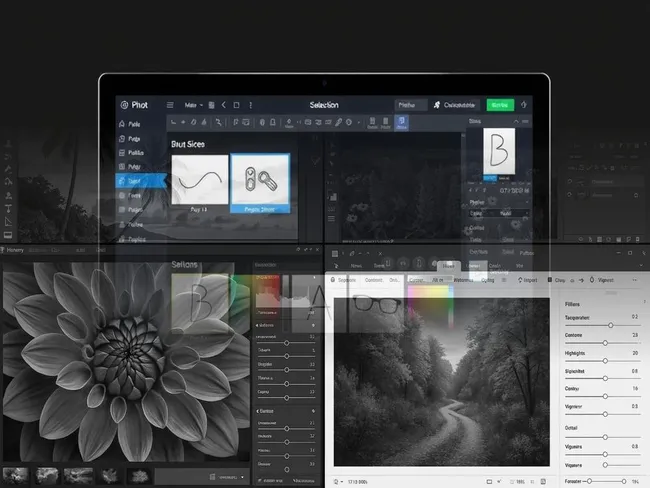Open the Mate dropdown in Phot header
Screen dimensions: 650x488
194,105
